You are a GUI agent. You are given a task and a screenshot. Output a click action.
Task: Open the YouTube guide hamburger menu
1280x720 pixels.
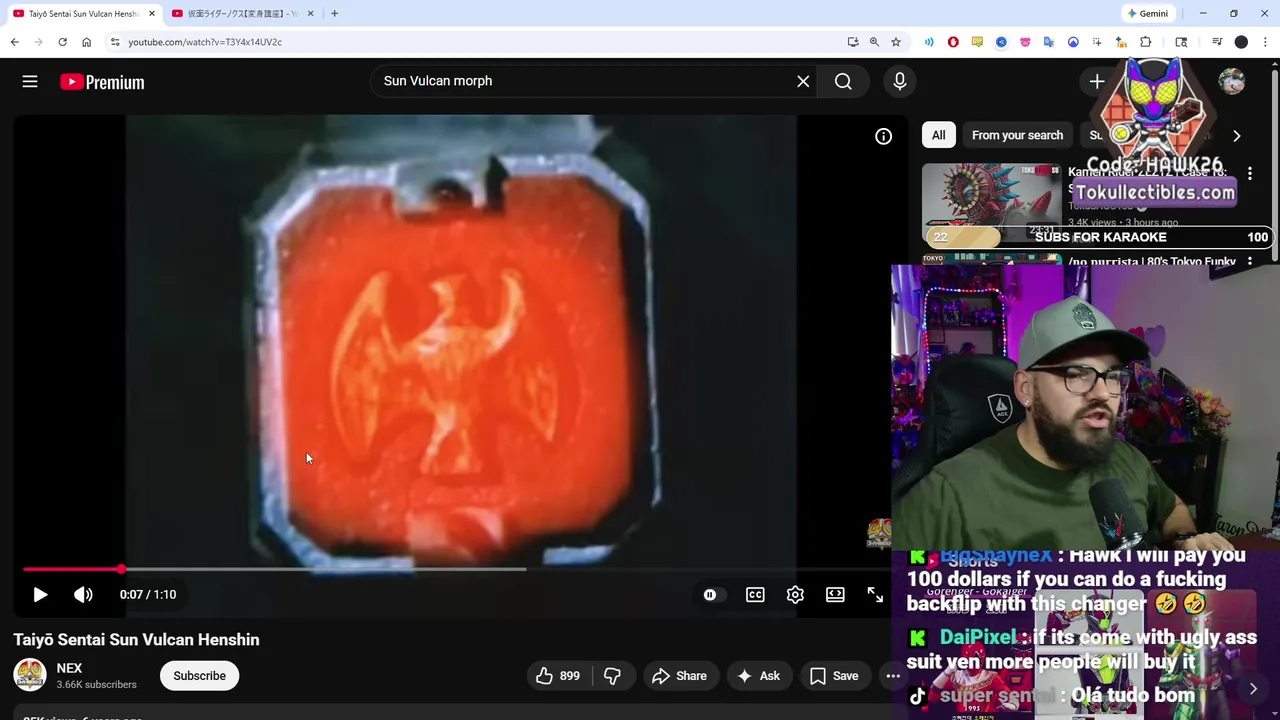tap(30, 82)
